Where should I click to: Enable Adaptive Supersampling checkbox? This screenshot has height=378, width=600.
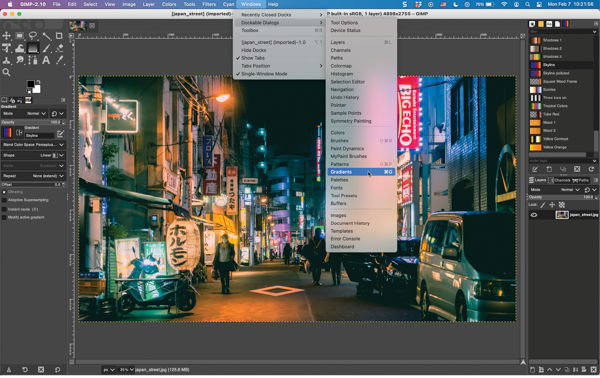coord(4,200)
